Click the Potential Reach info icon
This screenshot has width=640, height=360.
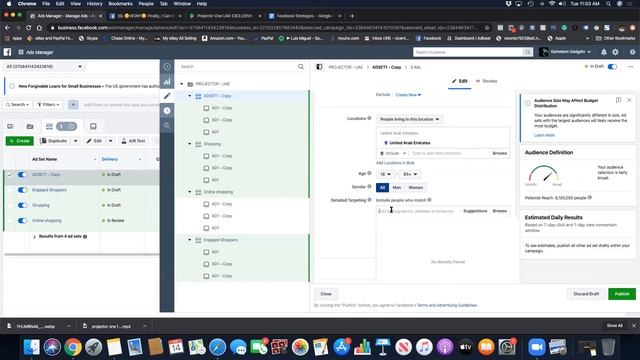click(590, 198)
